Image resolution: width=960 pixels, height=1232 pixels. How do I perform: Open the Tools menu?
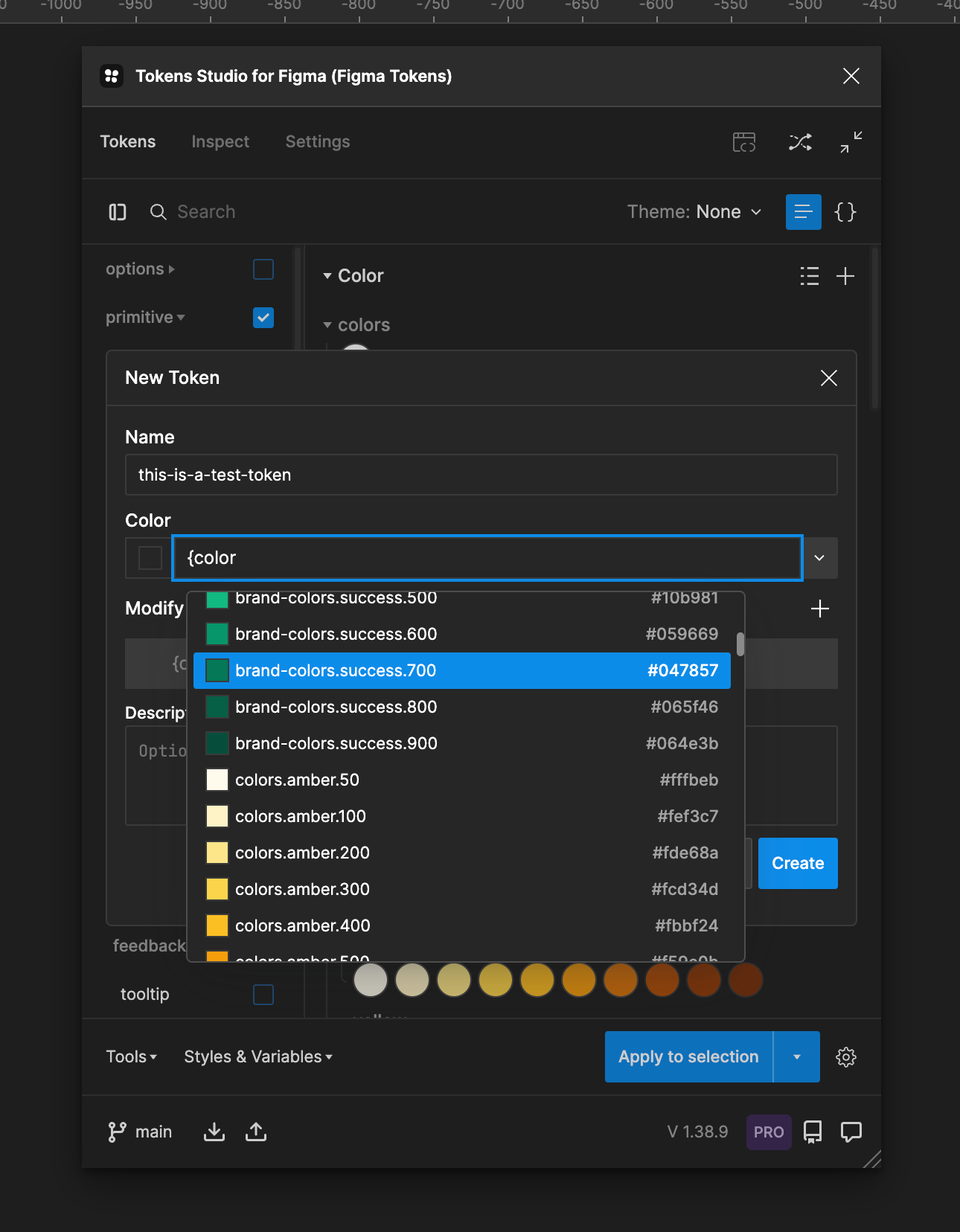coord(132,1057)
